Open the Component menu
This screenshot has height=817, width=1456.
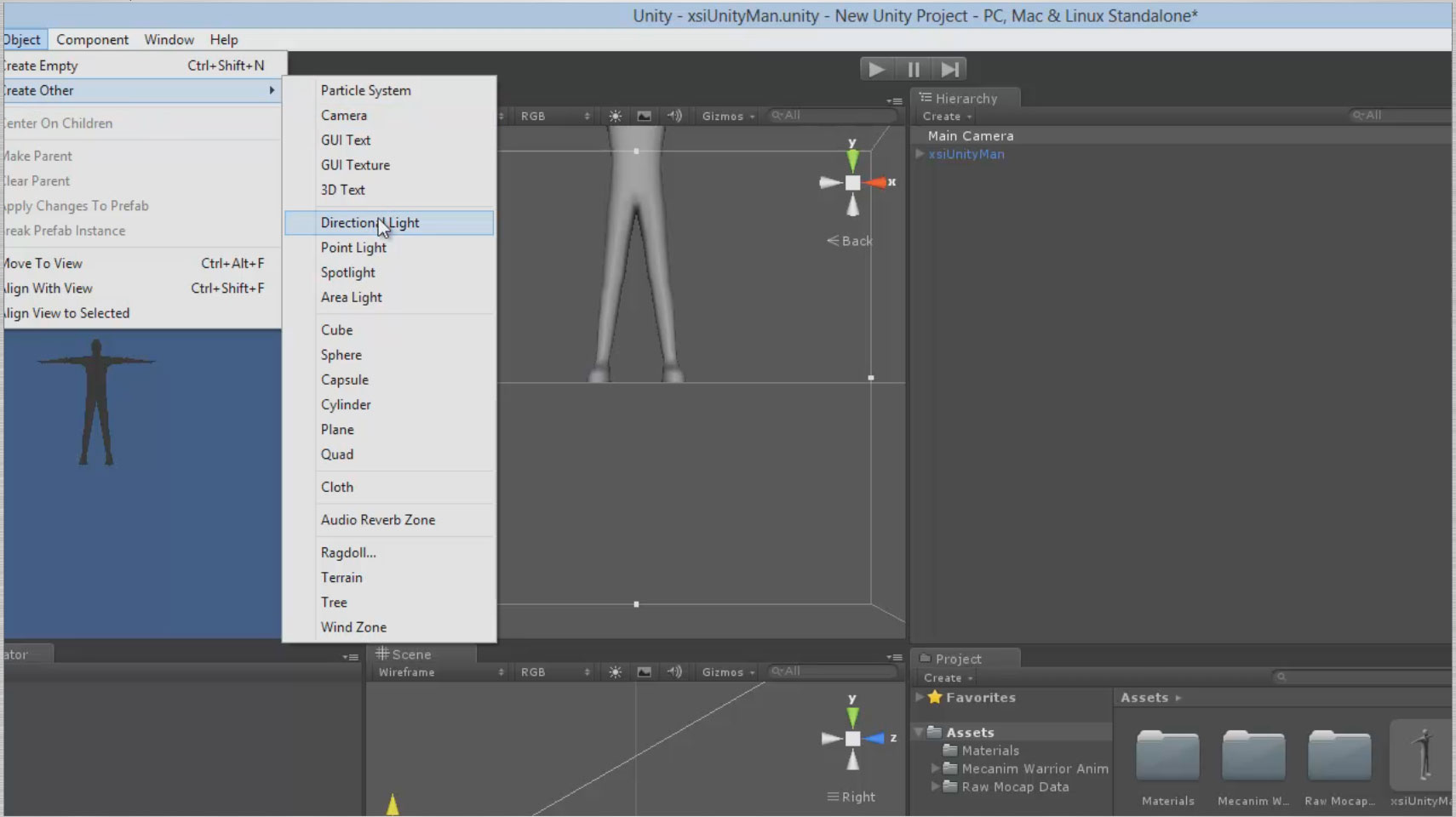pos(93,39)
